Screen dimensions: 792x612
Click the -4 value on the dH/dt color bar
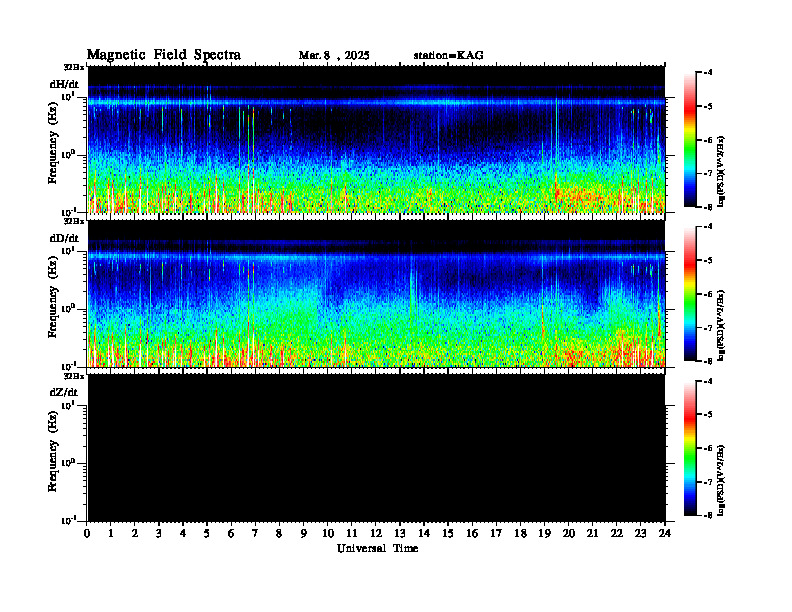coord(708,73)
